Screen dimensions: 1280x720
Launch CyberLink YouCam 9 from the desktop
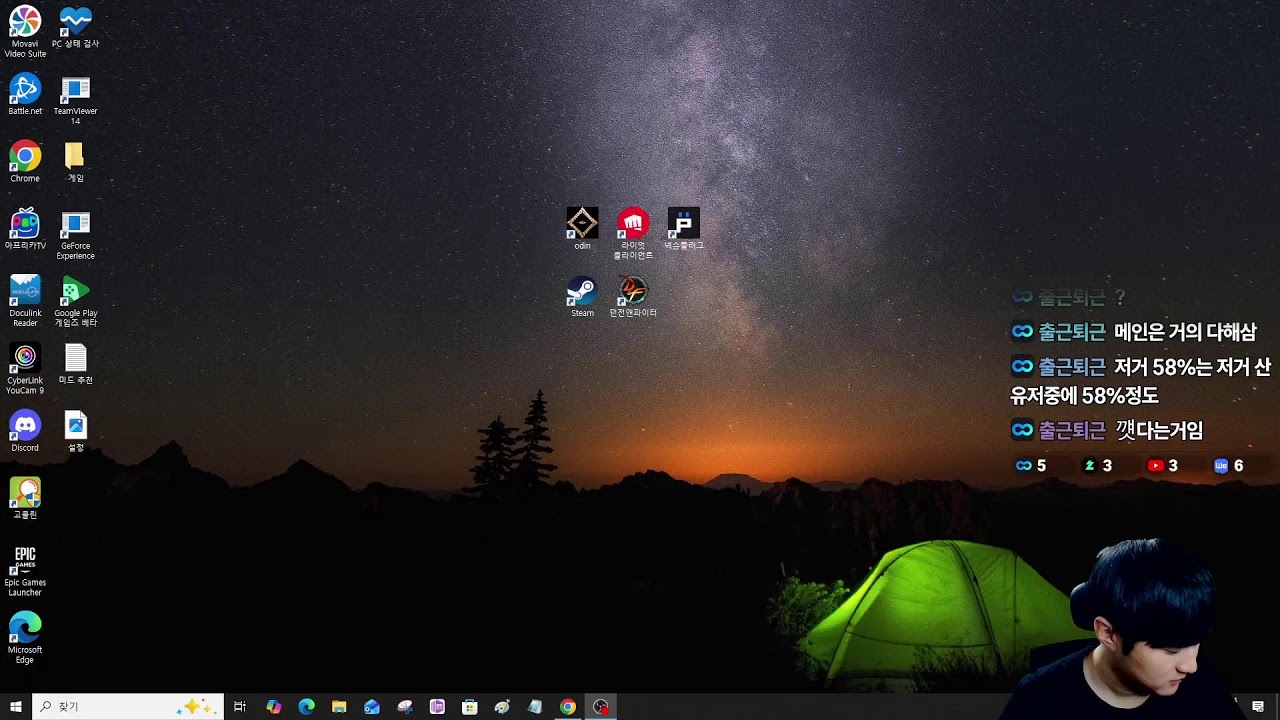25,369
